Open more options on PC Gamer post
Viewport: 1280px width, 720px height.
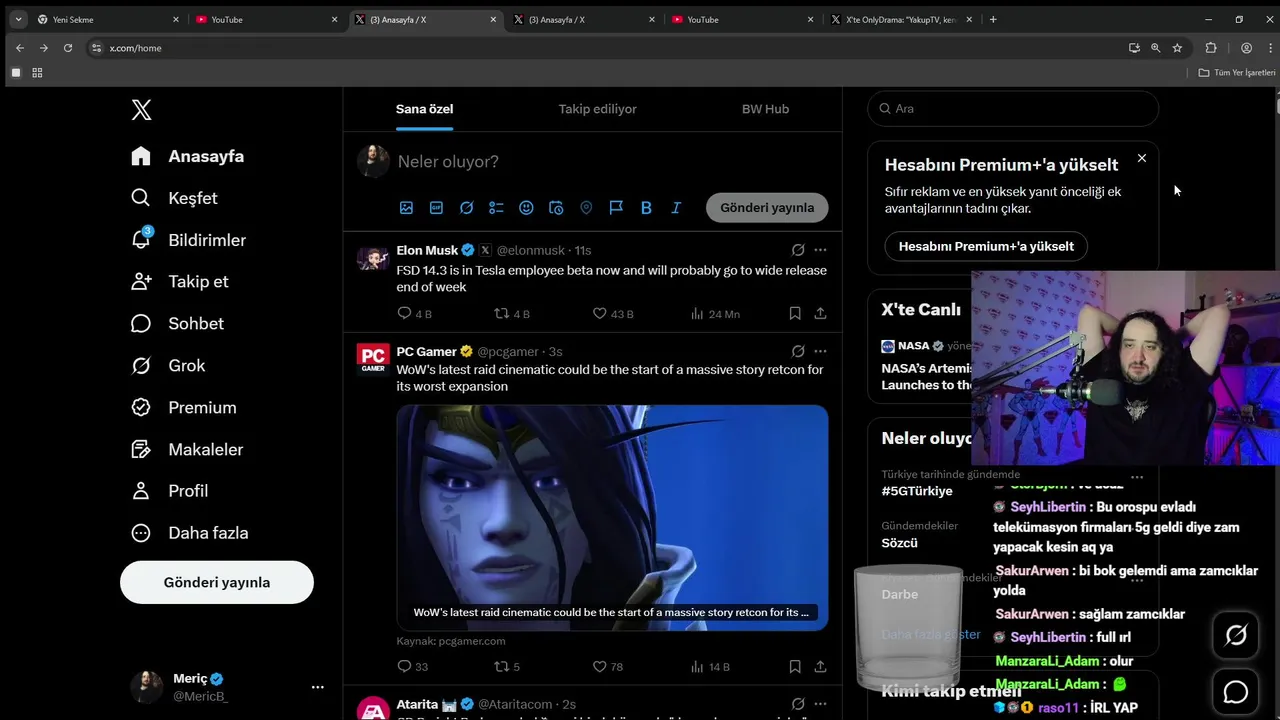click(820, 352)
